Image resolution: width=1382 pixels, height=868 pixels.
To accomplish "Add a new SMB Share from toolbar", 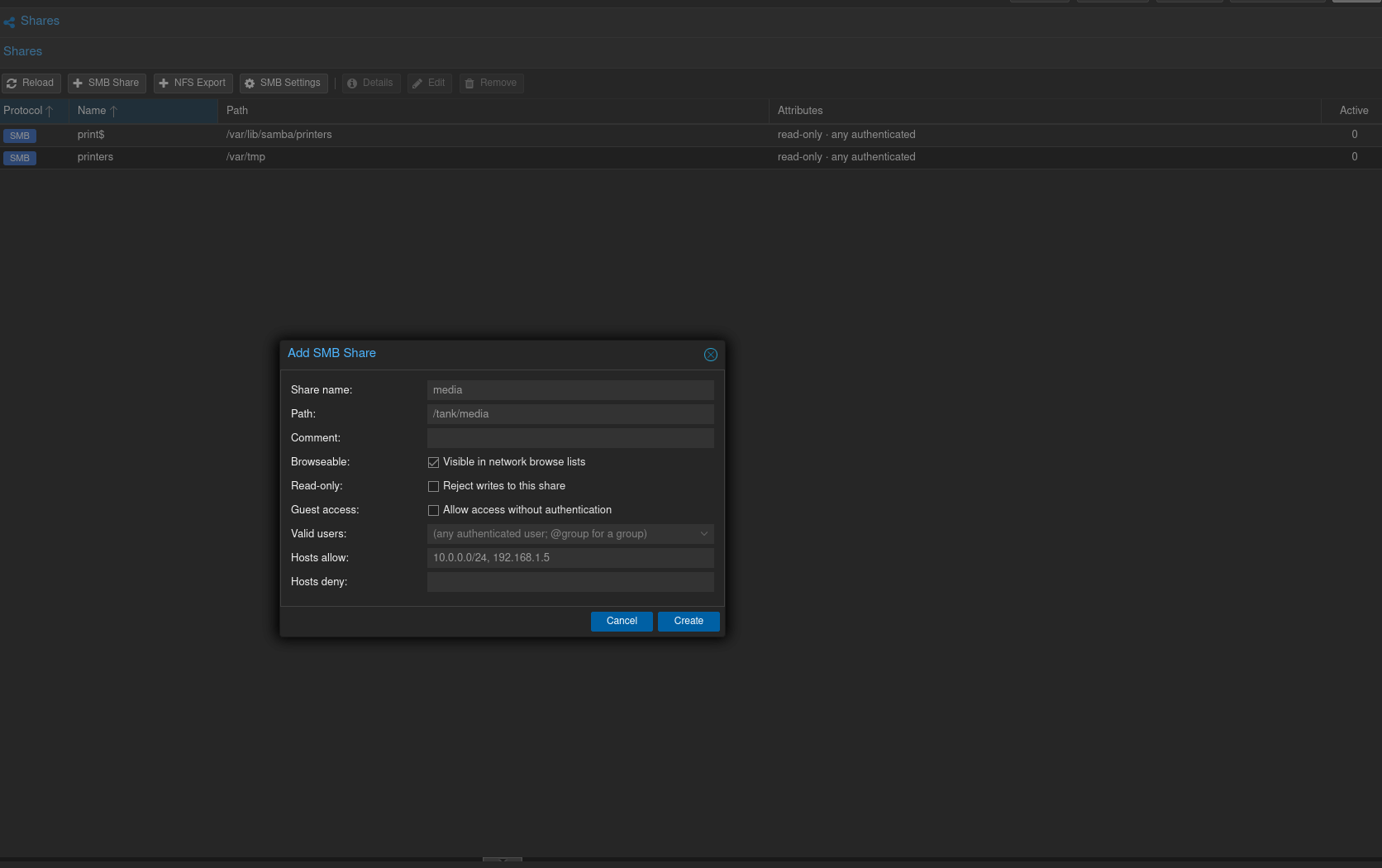I will 107,83.
